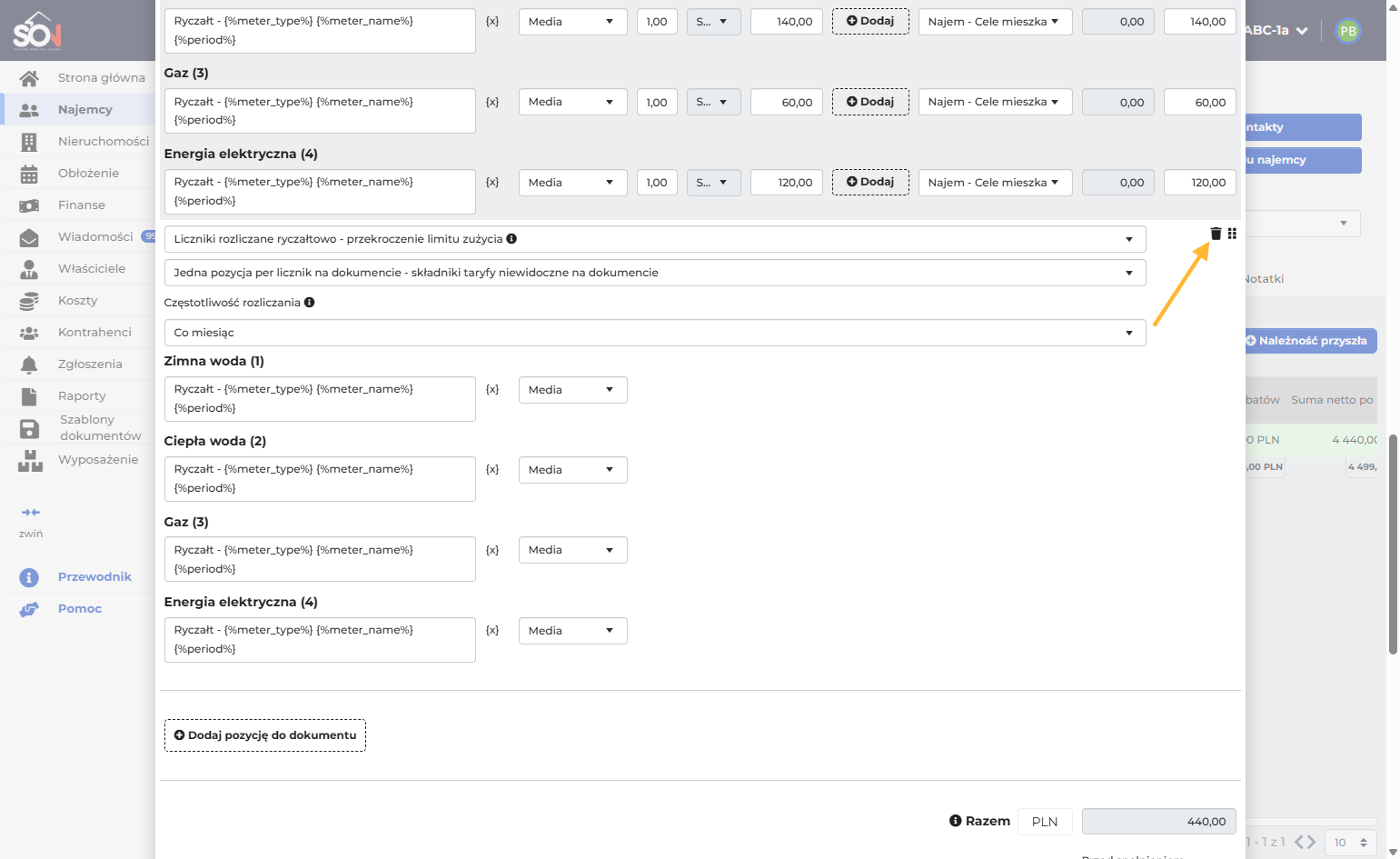Image resolution: width=1400 pixels, height=859 pixels.
Task: Click the {x} variable icon in Zimna woda row
Action: pyautogui.click(x=492, y=389)
